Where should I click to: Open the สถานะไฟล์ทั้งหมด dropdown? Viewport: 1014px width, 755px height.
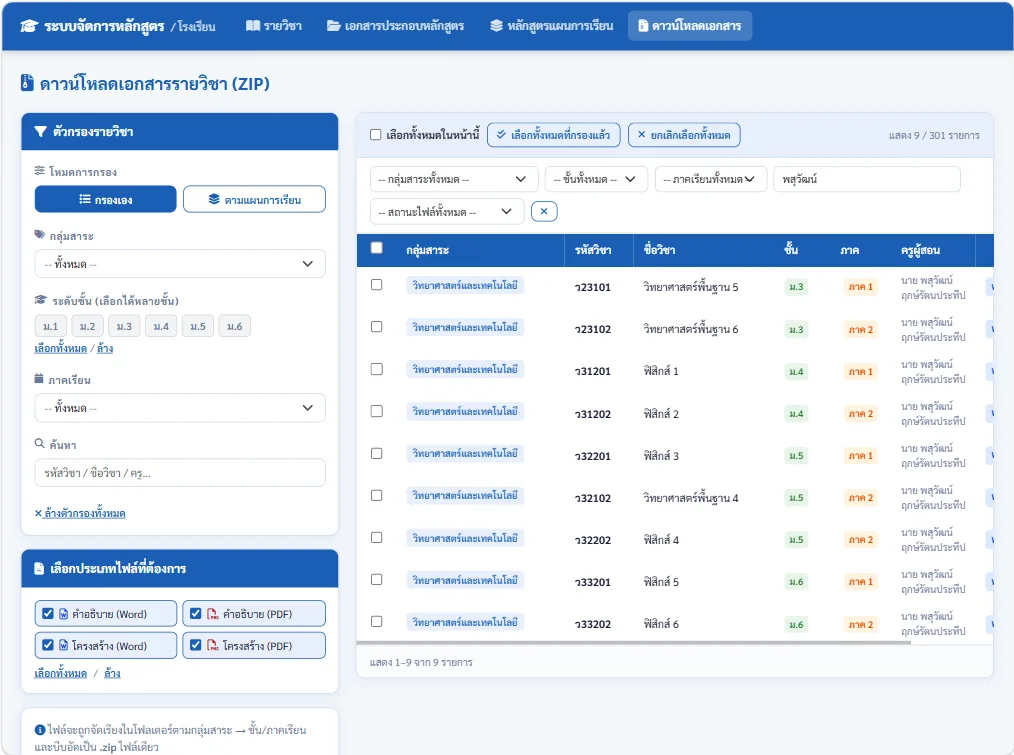point(447,212)
